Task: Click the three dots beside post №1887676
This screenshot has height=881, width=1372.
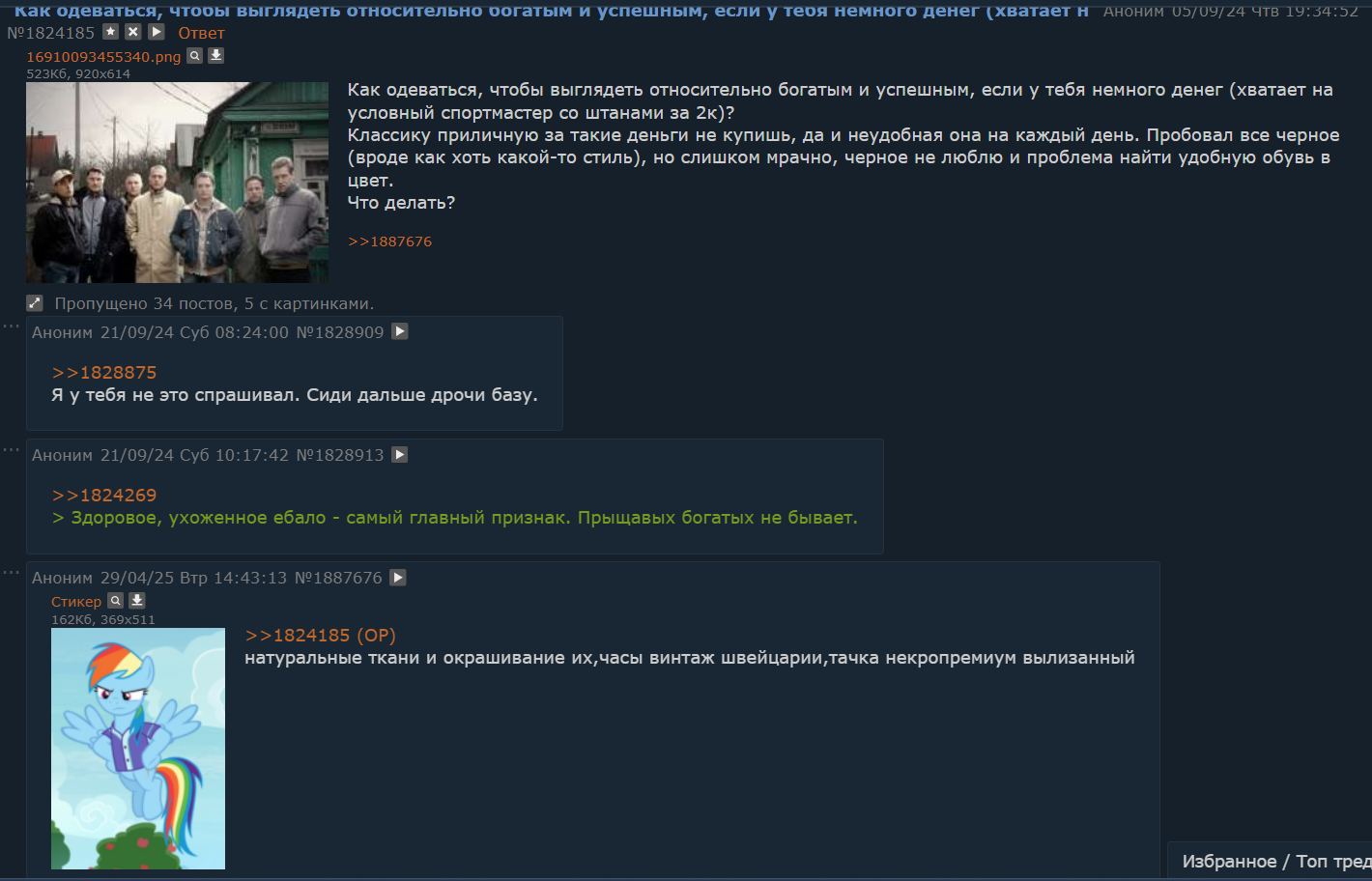Action: [x=11, y=572]
